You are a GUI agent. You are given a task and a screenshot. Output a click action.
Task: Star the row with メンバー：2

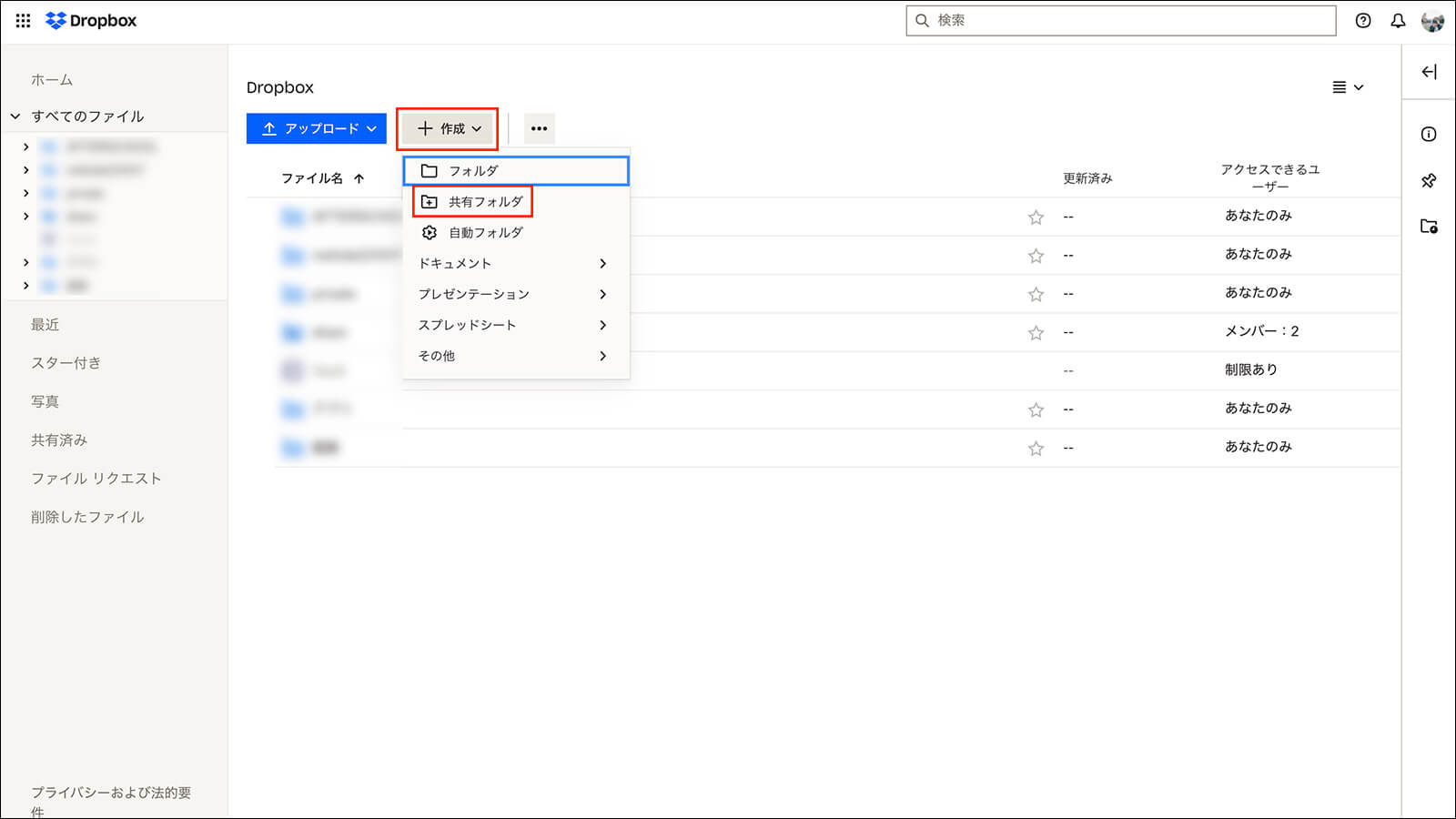coord(1036,333)
